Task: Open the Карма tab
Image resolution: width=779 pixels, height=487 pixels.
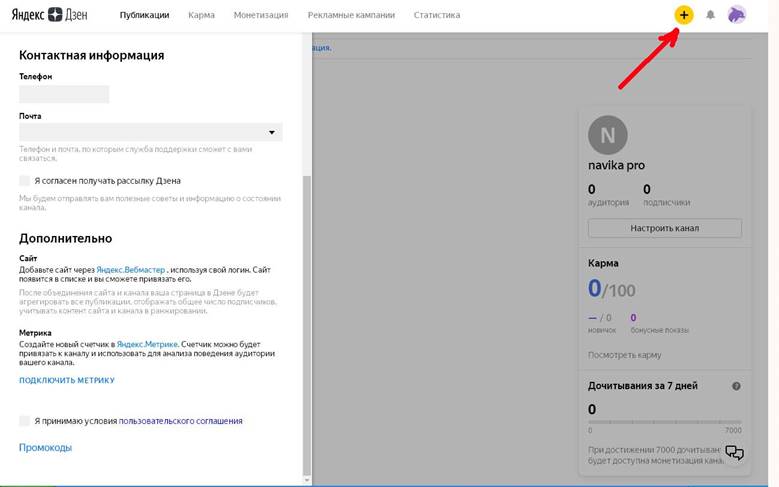Action: [201, 15]
